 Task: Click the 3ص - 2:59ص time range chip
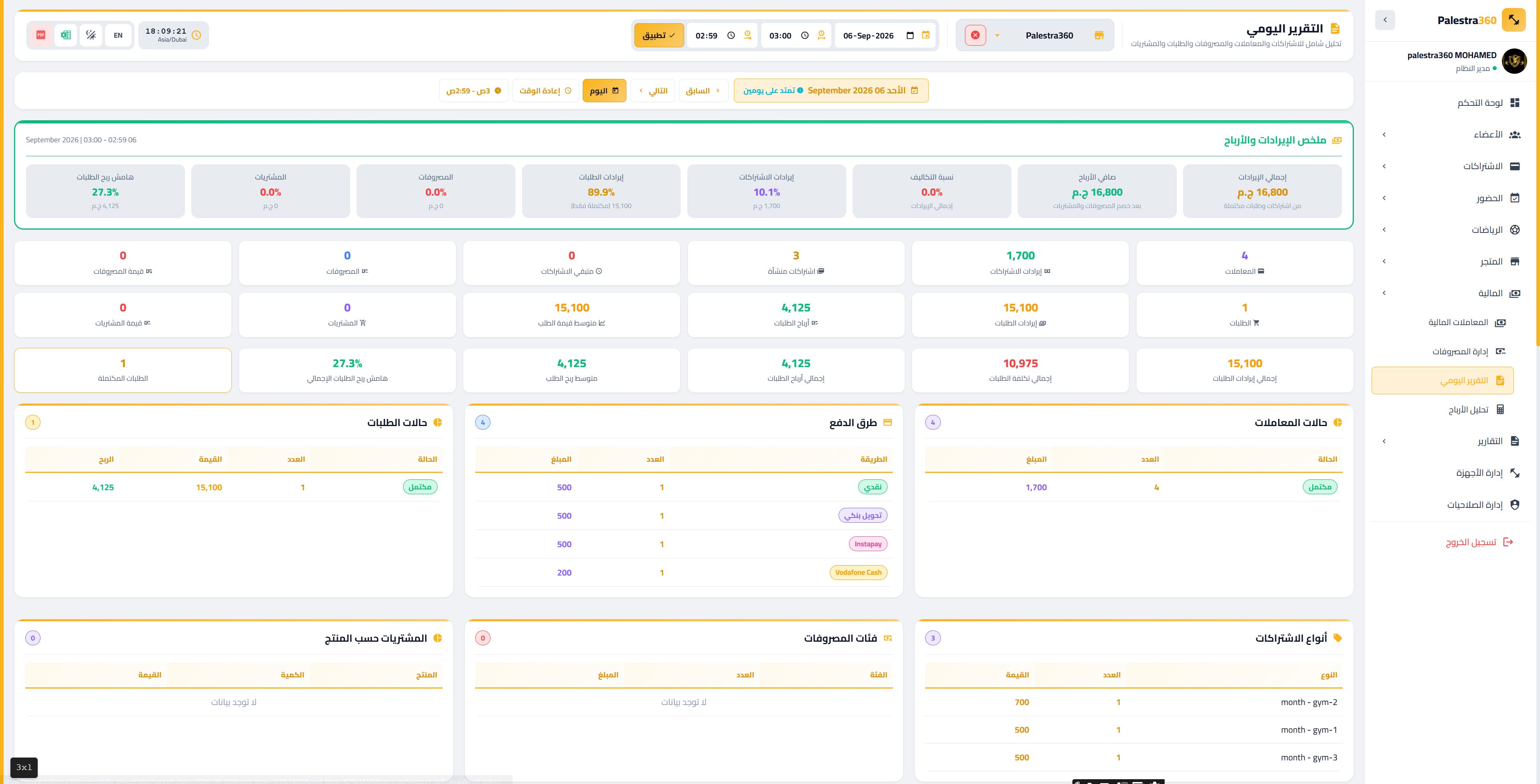(474, 91)
